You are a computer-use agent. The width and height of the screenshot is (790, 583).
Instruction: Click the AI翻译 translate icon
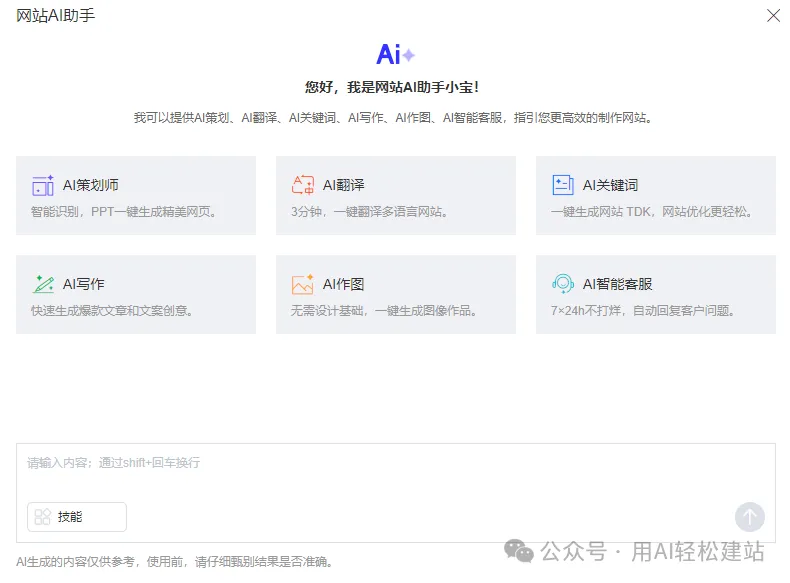[x=303, y=185]
